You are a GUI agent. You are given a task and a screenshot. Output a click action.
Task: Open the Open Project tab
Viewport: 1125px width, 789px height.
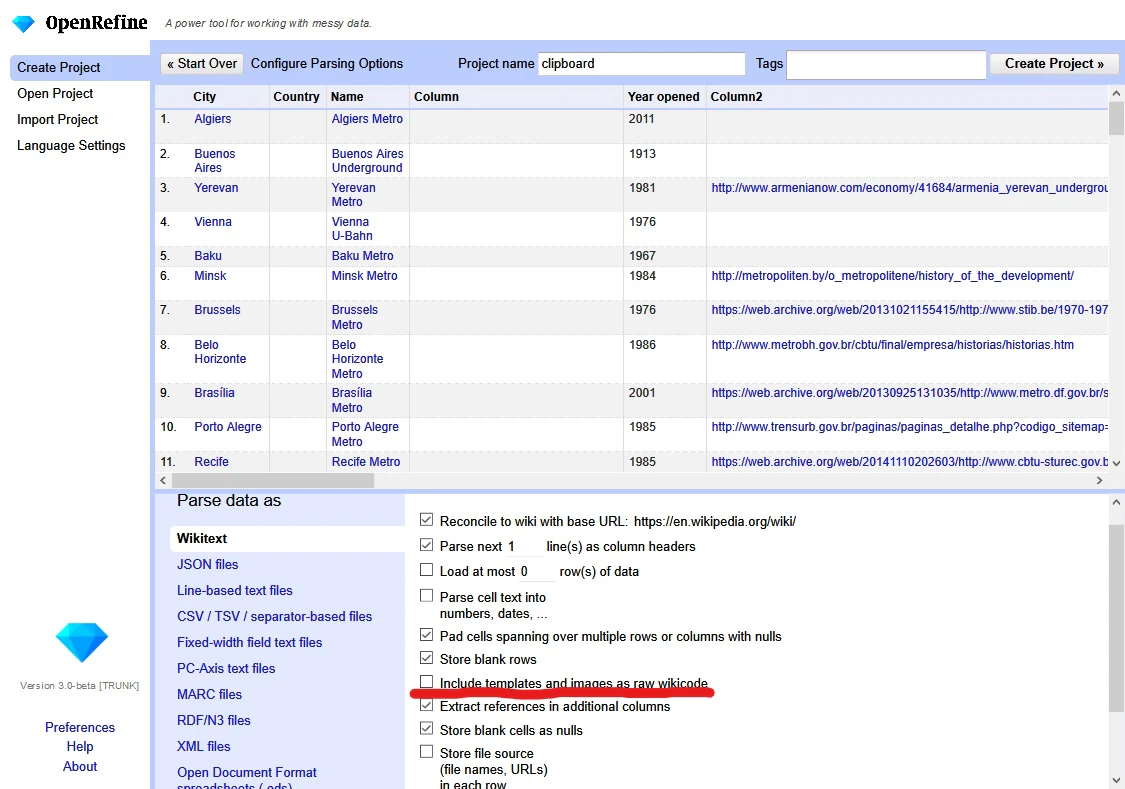pos(55,93)
